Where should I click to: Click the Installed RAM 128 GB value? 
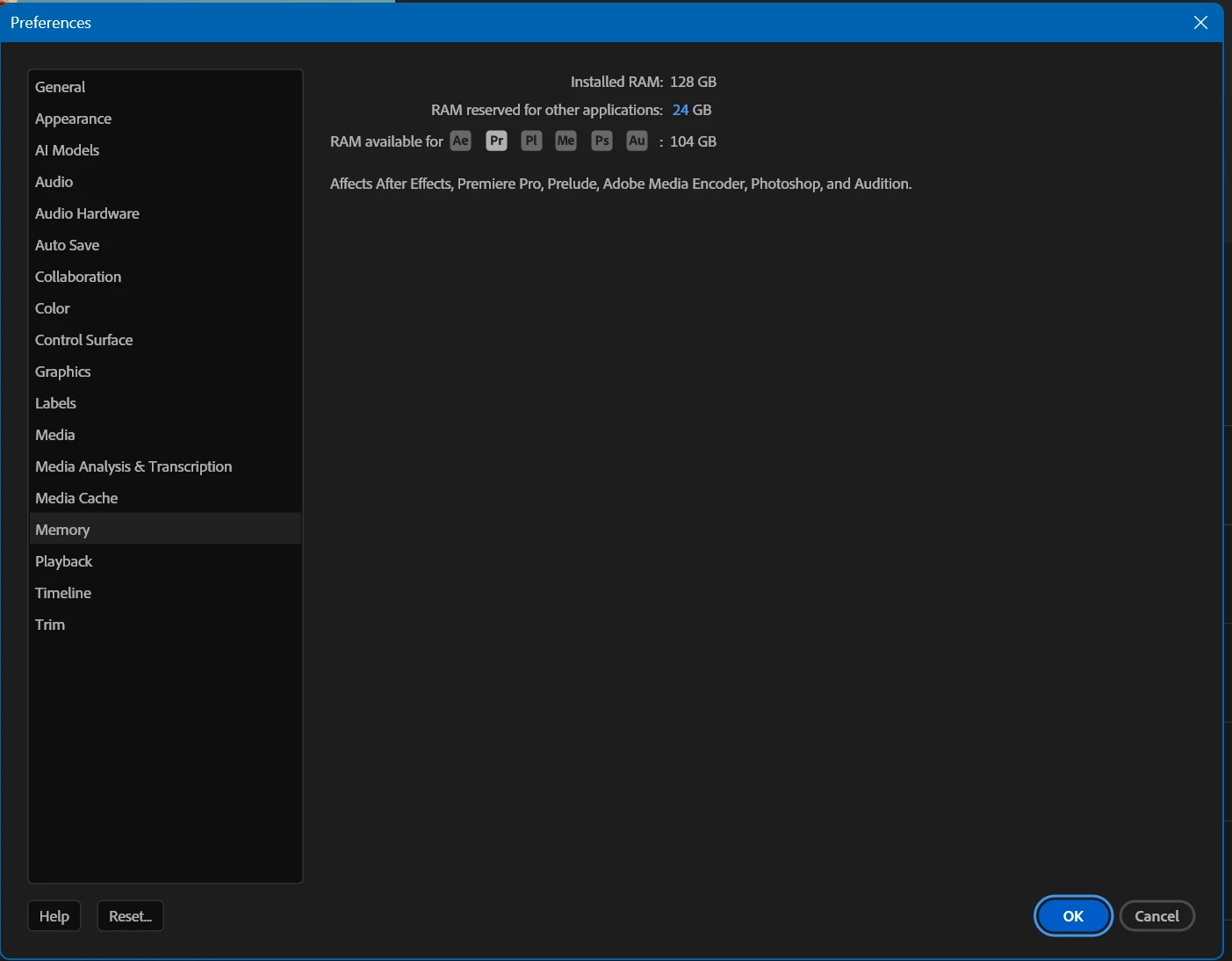(x=693, y=82)
